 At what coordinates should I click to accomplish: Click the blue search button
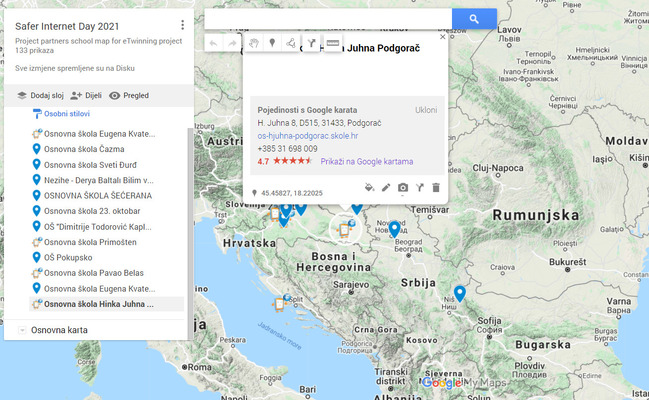point(474,19)
